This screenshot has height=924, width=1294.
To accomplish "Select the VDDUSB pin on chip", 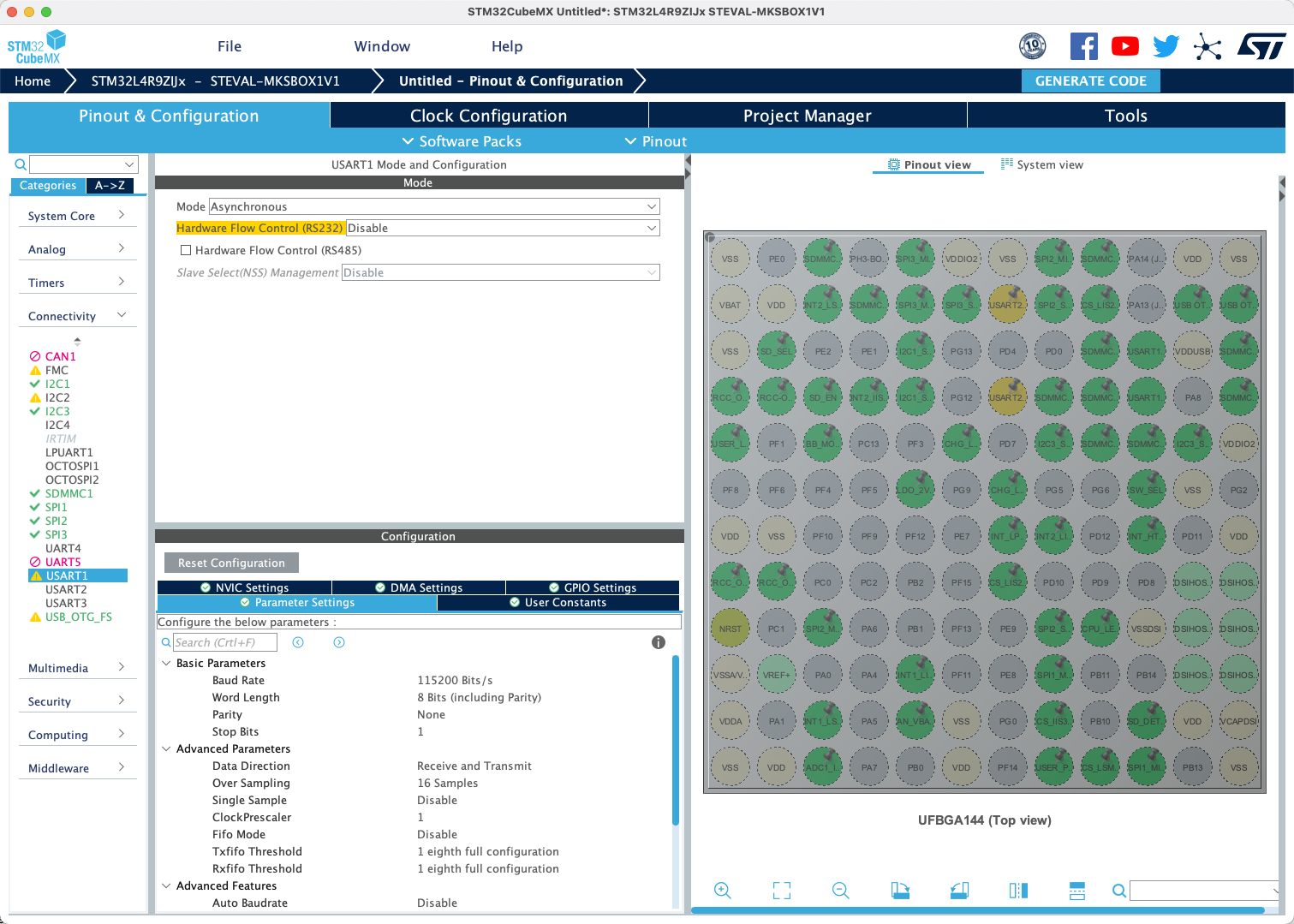I will tap(1193, 351).
